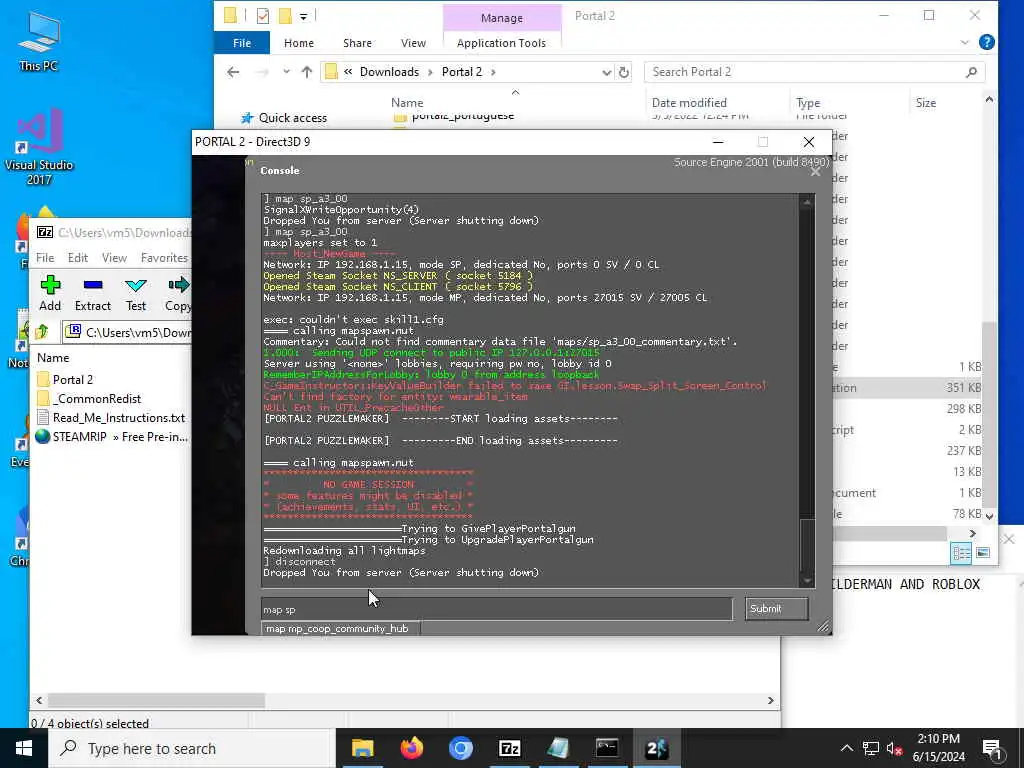The height and width of the screenshot is (768, 1024).
Task: Open the notification center icon
Action: pos(992,749)
